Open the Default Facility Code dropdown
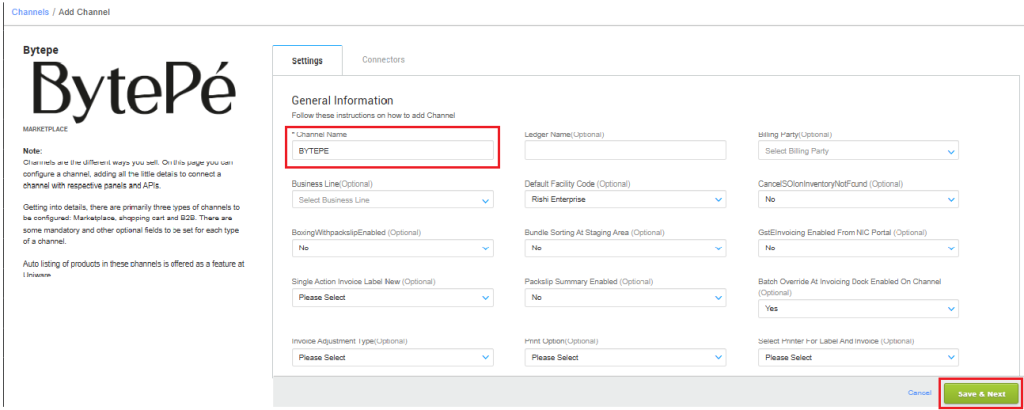The image size is (1024, 410). tap(625, 200)
